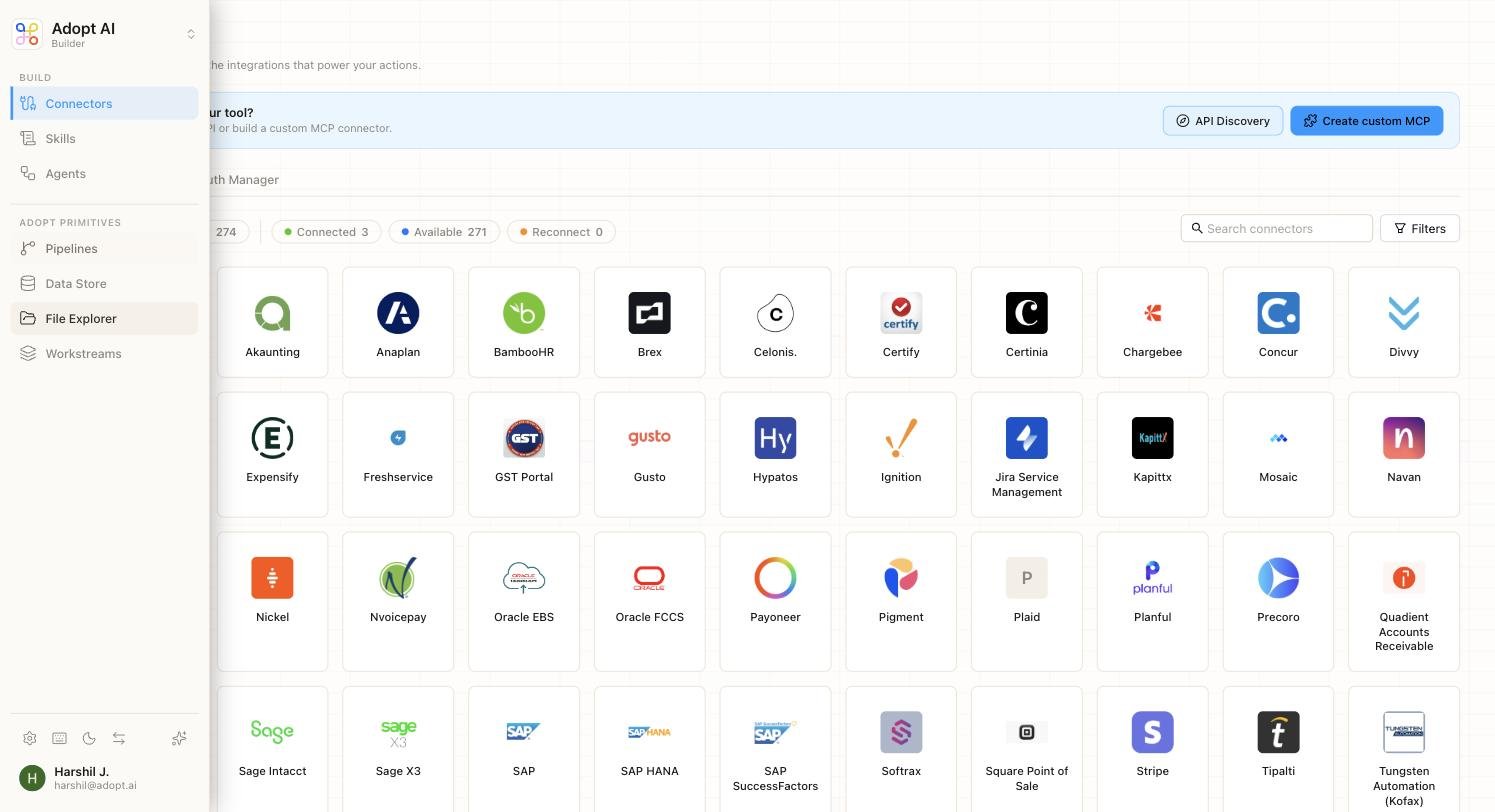1495x812 pixels.
Task: Pick the Ignition connector icon
Action: point(901,438)
